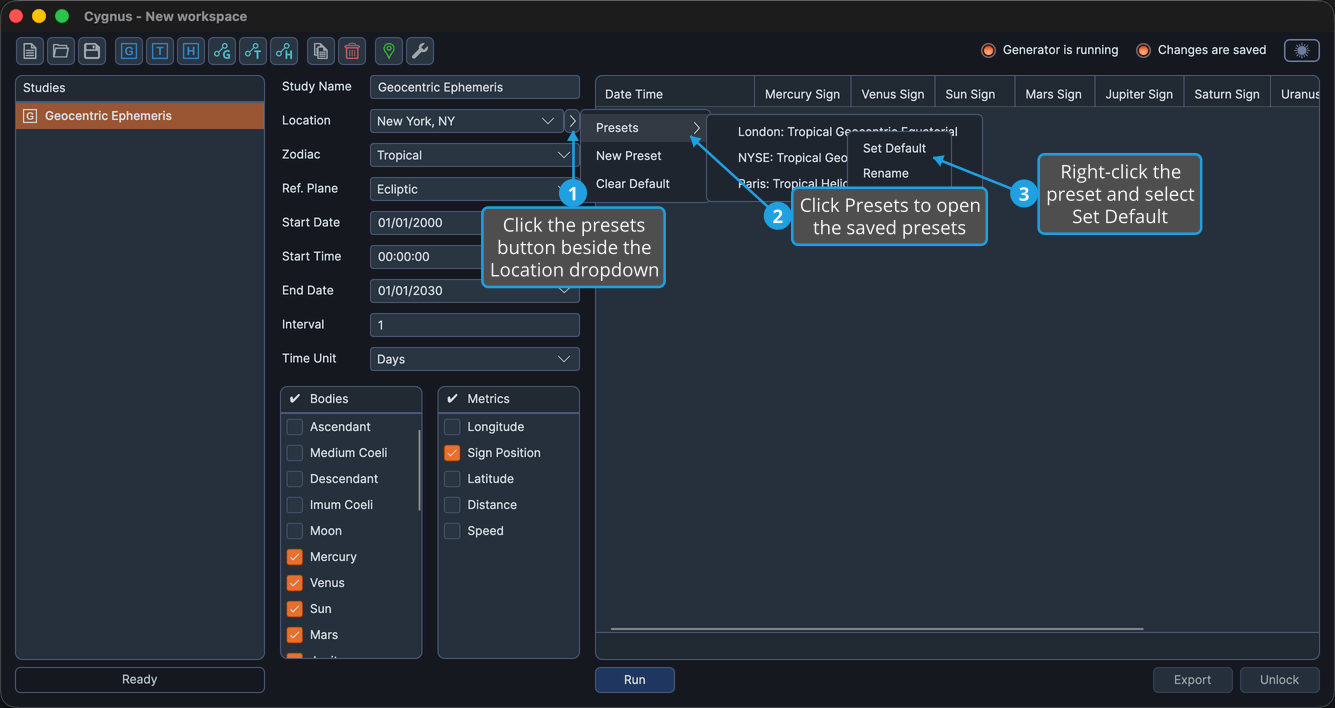Toggle all Bodies via header checkmark
Screen dimensions: 1335x708
(295, 399)
